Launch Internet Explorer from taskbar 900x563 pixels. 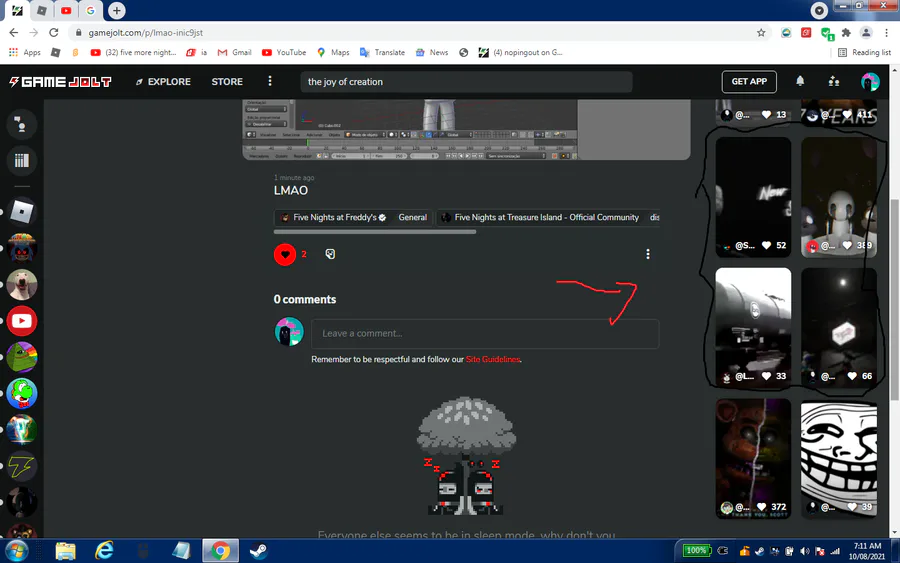pyautogui.click(x=104, y=551)
